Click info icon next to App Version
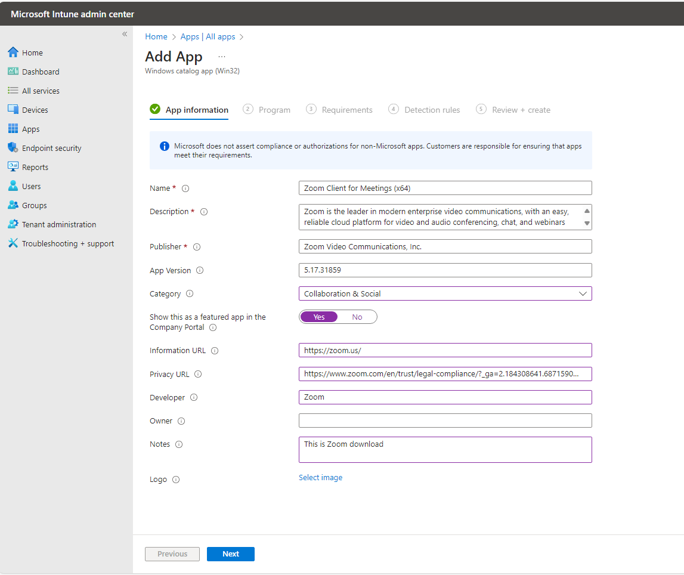684x575 pixels. [200, 270]
